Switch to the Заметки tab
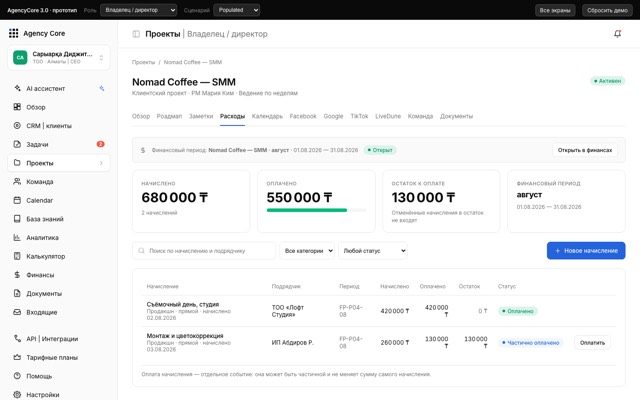The width and height of the screenshot is (640, 400). [201, 116]
